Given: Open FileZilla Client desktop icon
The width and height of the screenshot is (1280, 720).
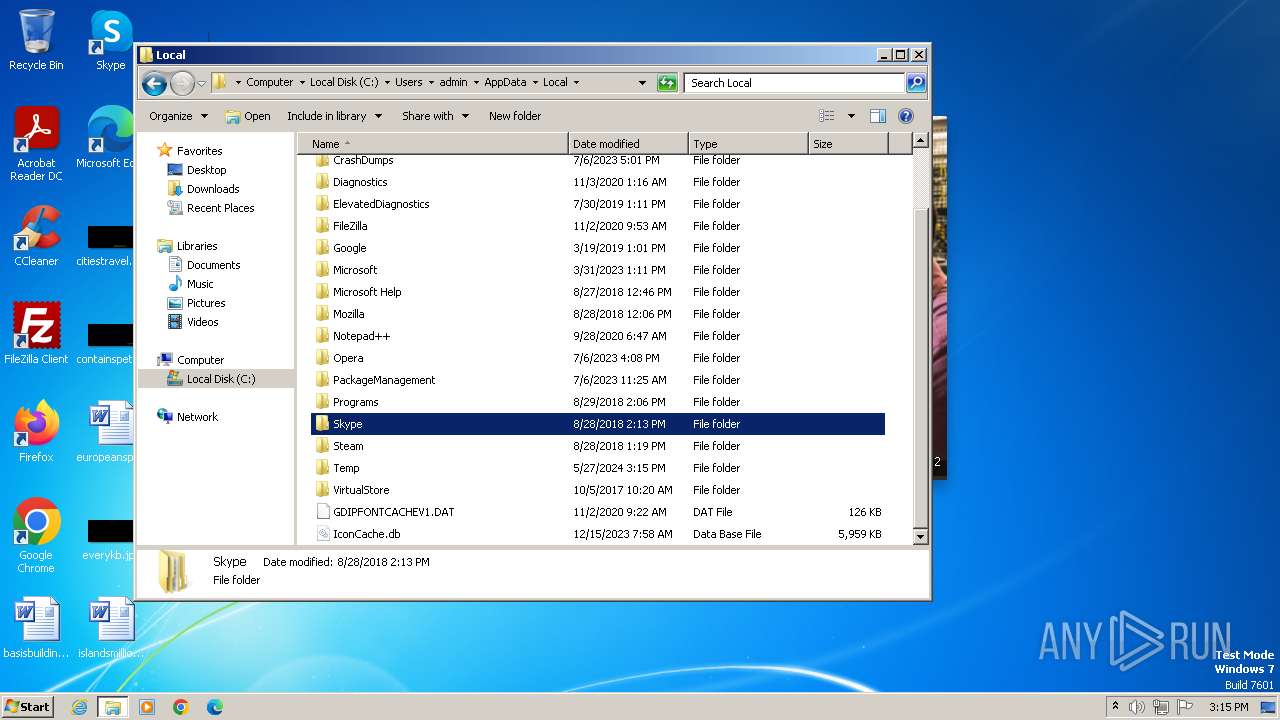Looking at the screenshot, I should point(36,333).
